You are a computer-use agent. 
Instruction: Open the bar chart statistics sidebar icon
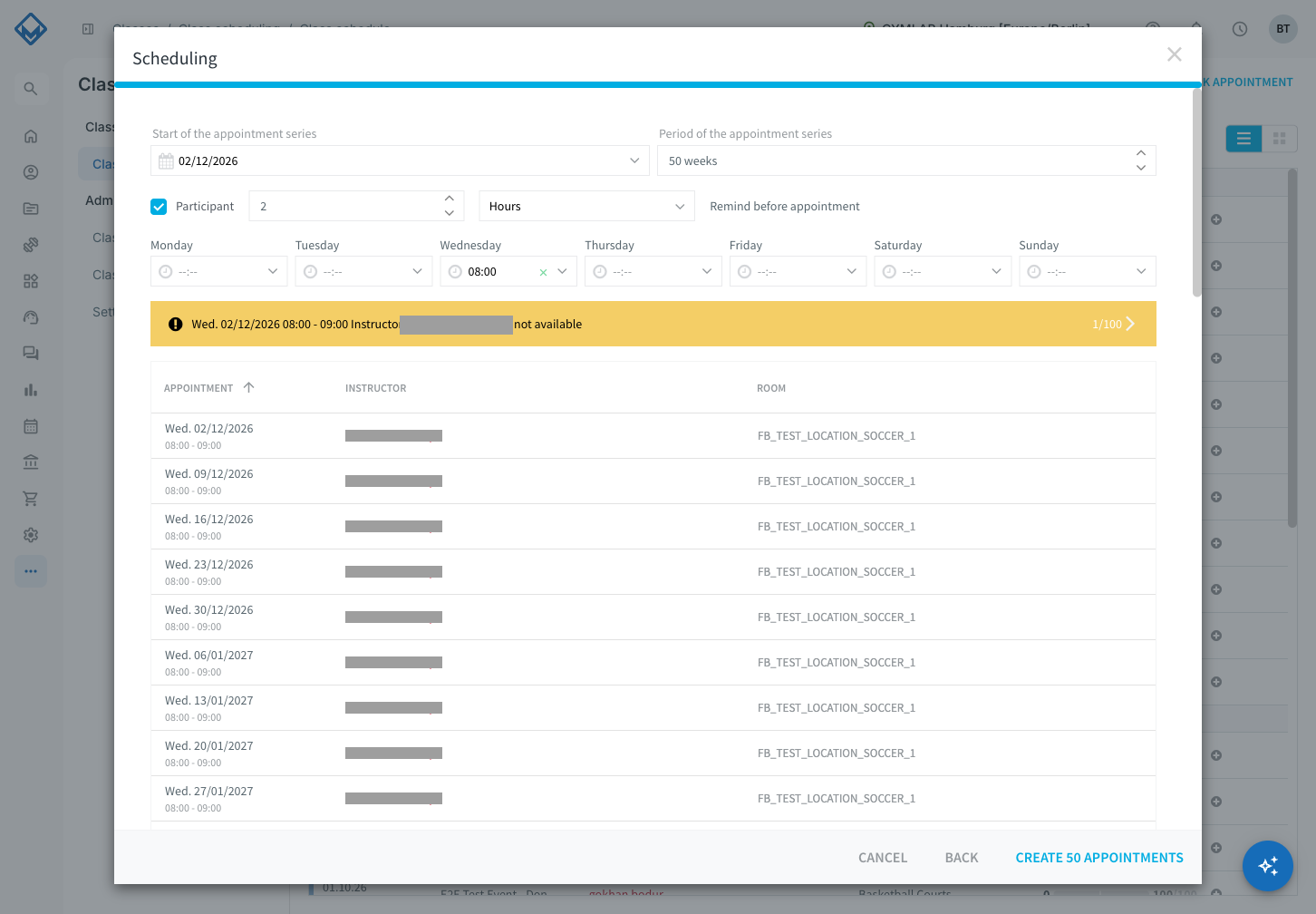click(x=31, y=390)
